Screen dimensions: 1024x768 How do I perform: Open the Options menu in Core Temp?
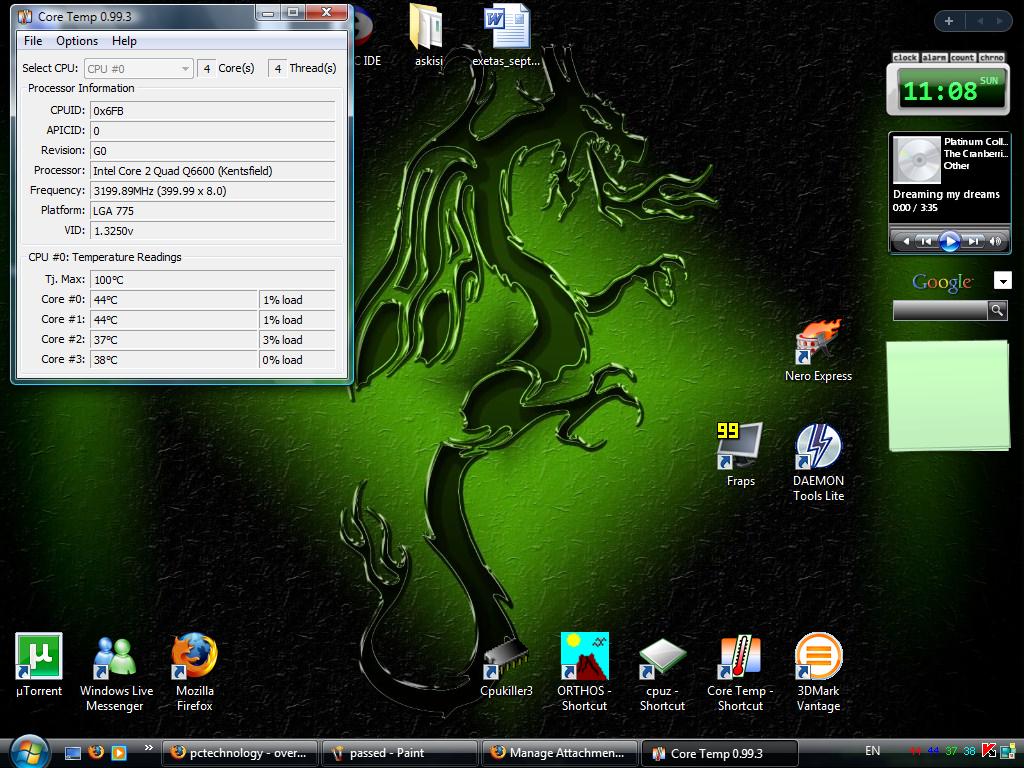(x=77, y=41)
